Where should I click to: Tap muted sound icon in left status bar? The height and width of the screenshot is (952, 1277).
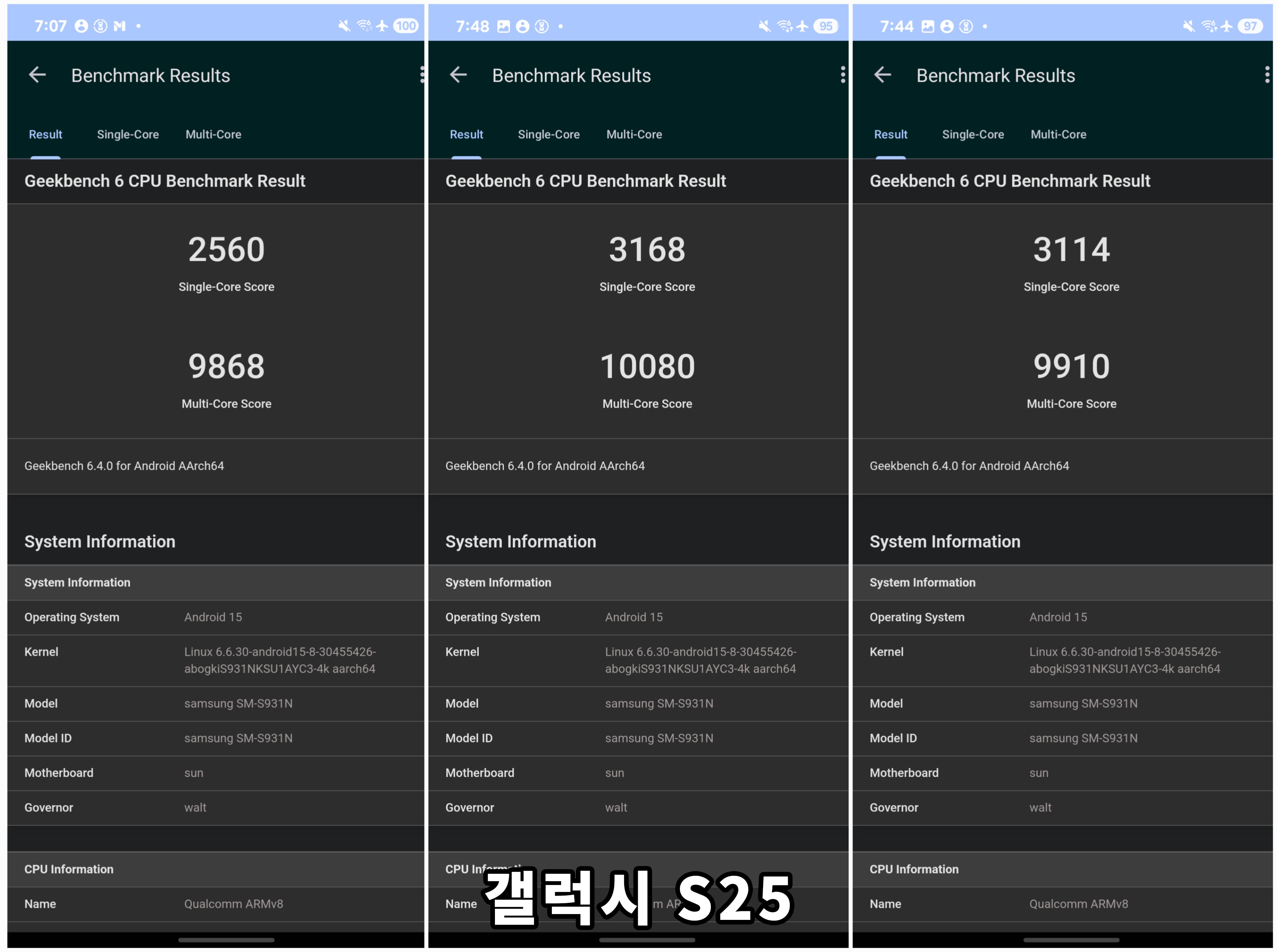pyautogui.click(x=344, y=26)
